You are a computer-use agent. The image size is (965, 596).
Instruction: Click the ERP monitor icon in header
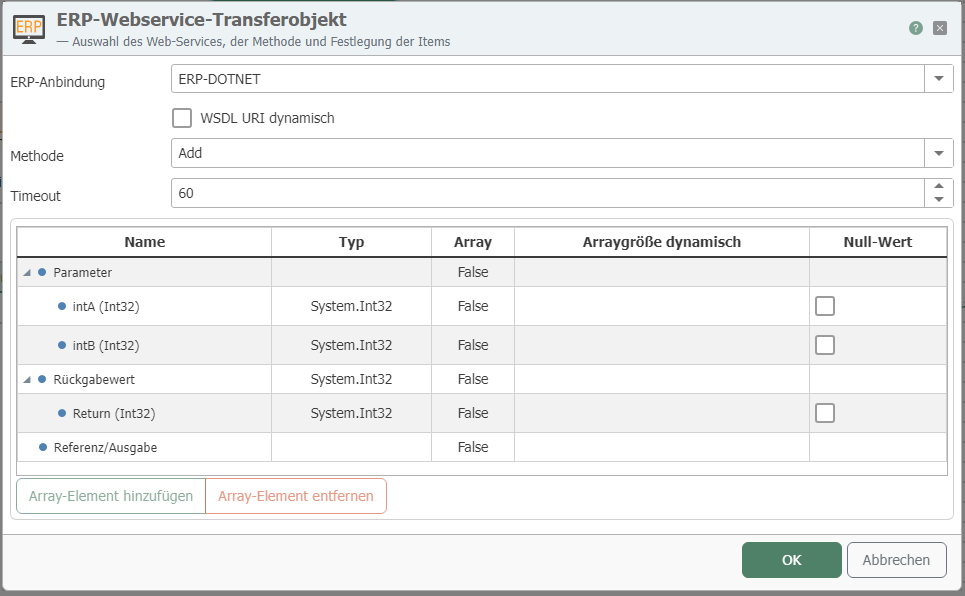coord(28,29)
